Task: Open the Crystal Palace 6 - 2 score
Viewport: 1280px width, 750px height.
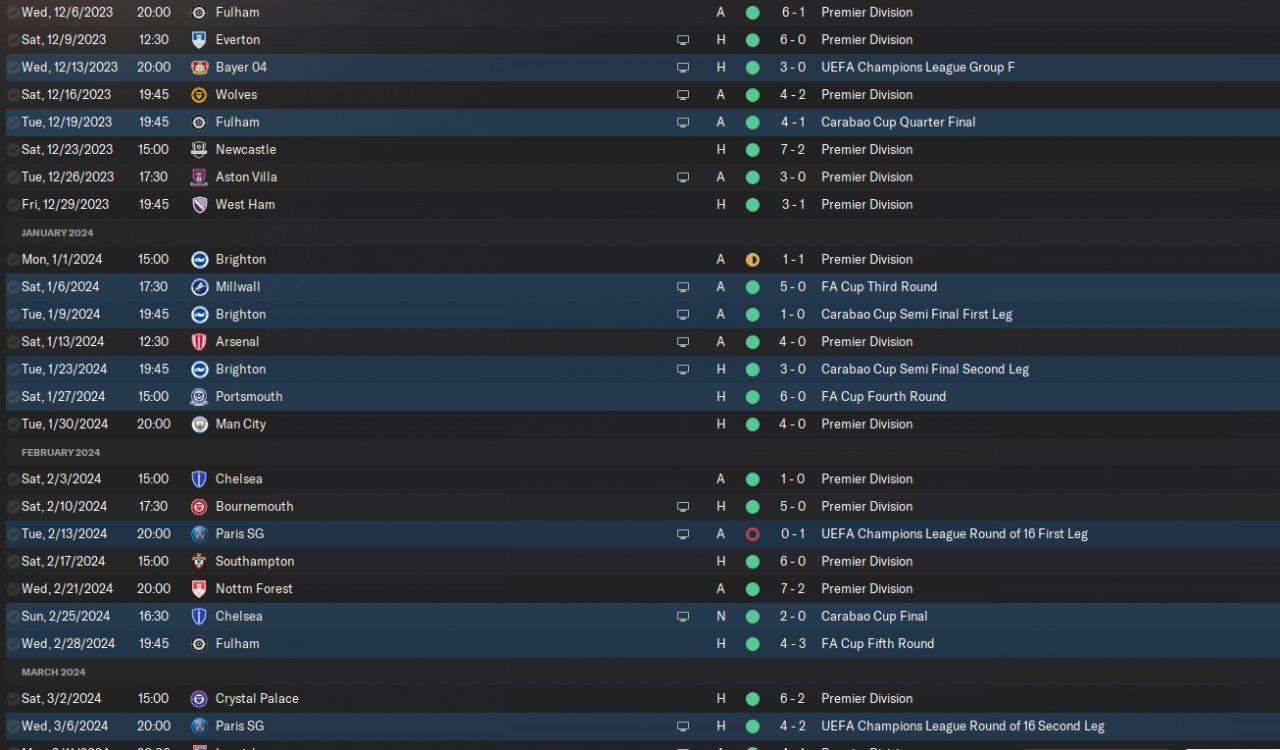Action: [x=792, y=699]
